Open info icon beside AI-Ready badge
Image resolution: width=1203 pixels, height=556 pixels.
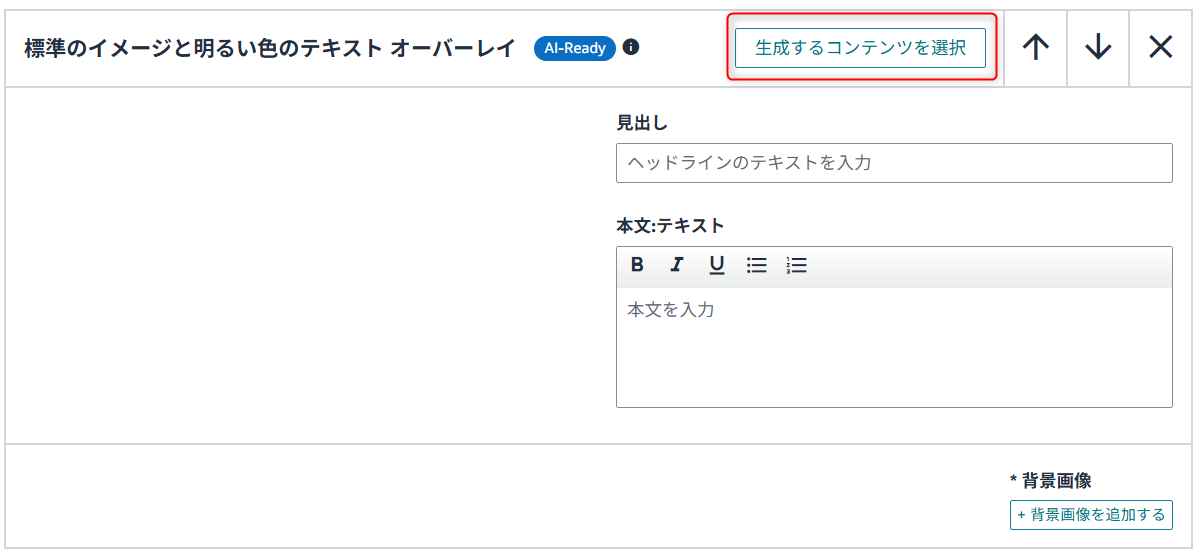[x=631, y=47]
